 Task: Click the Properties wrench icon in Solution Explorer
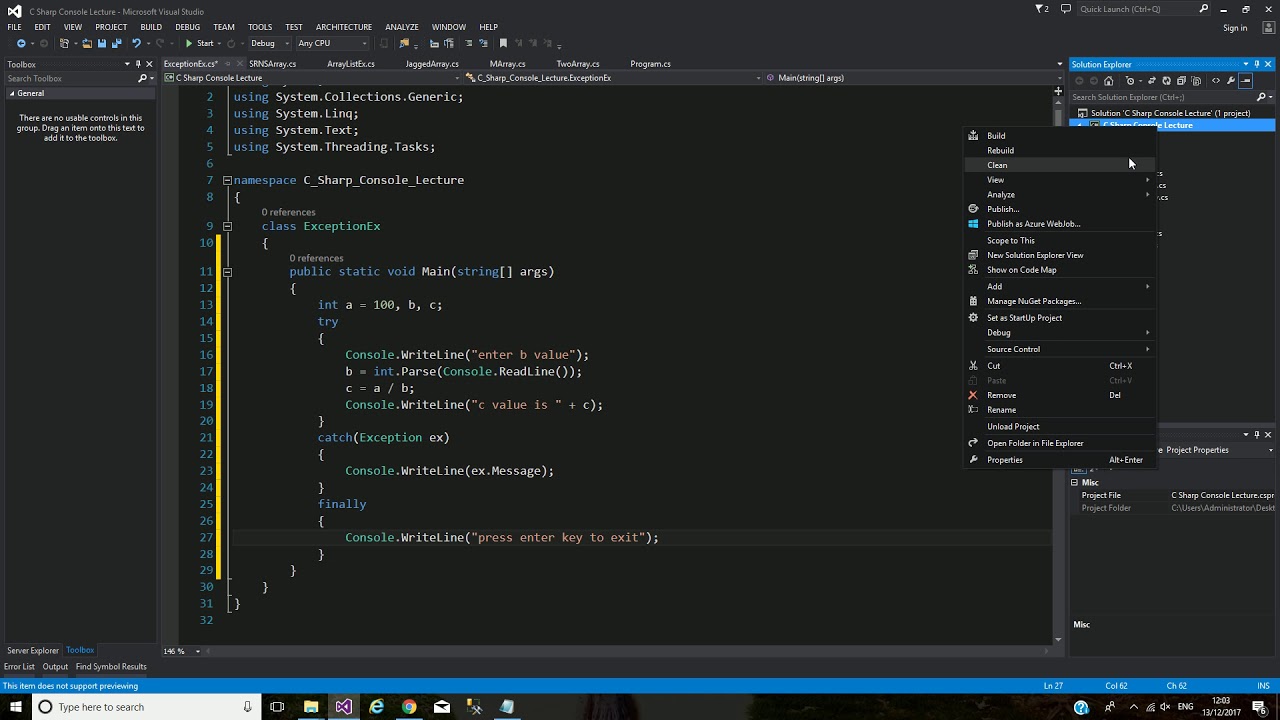point(1231,81)
